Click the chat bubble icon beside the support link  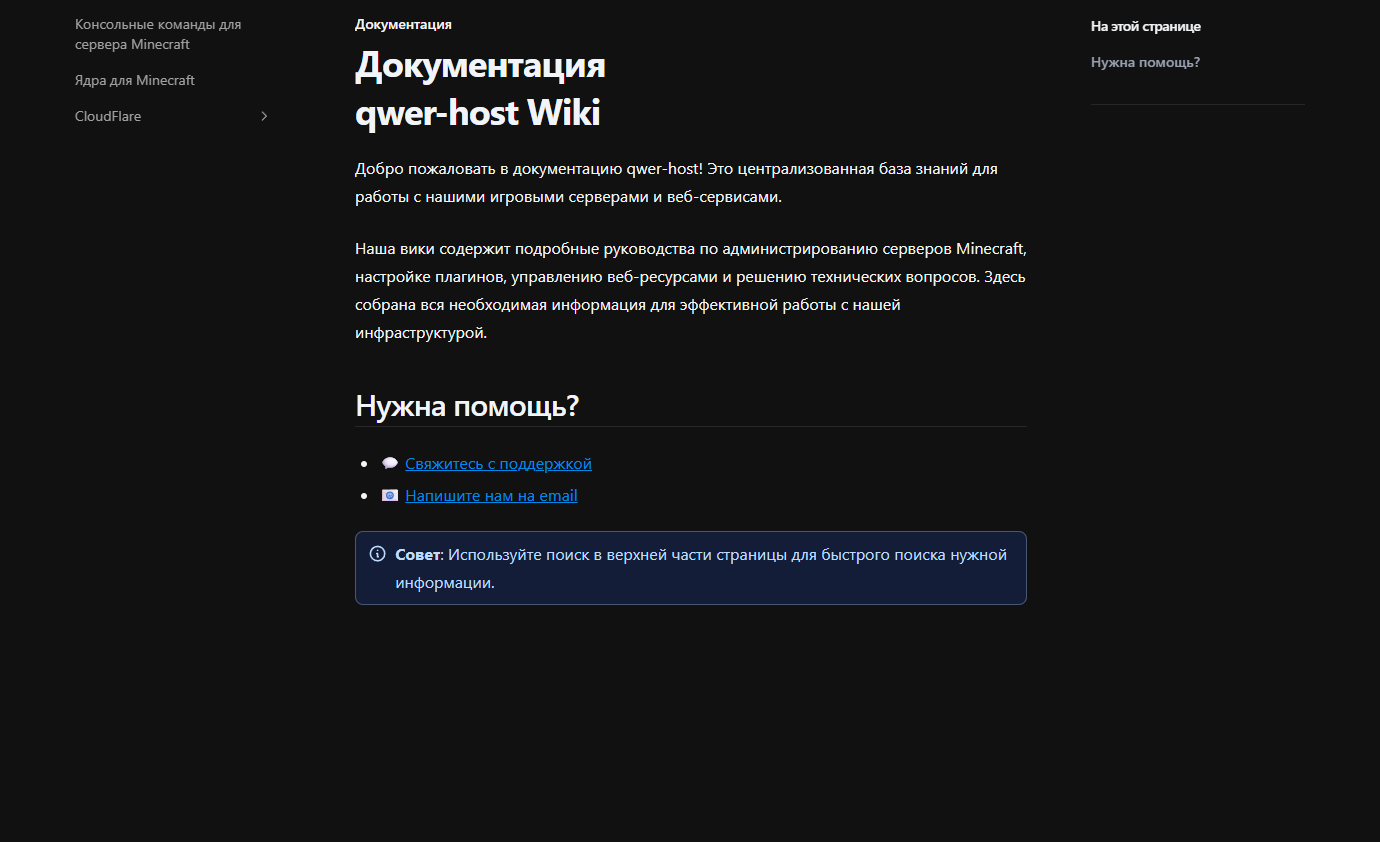[x=389, y=463]
